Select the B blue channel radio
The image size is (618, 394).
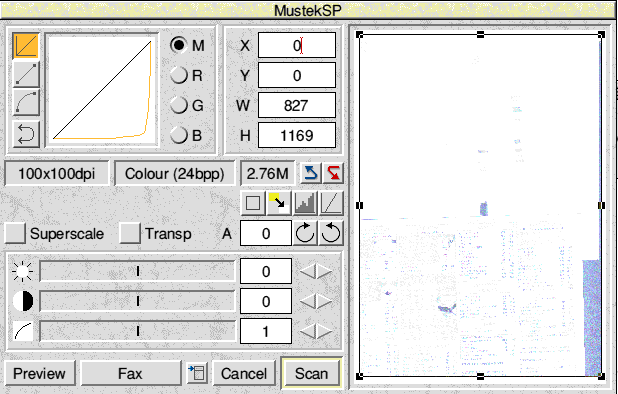click(179, 135)
